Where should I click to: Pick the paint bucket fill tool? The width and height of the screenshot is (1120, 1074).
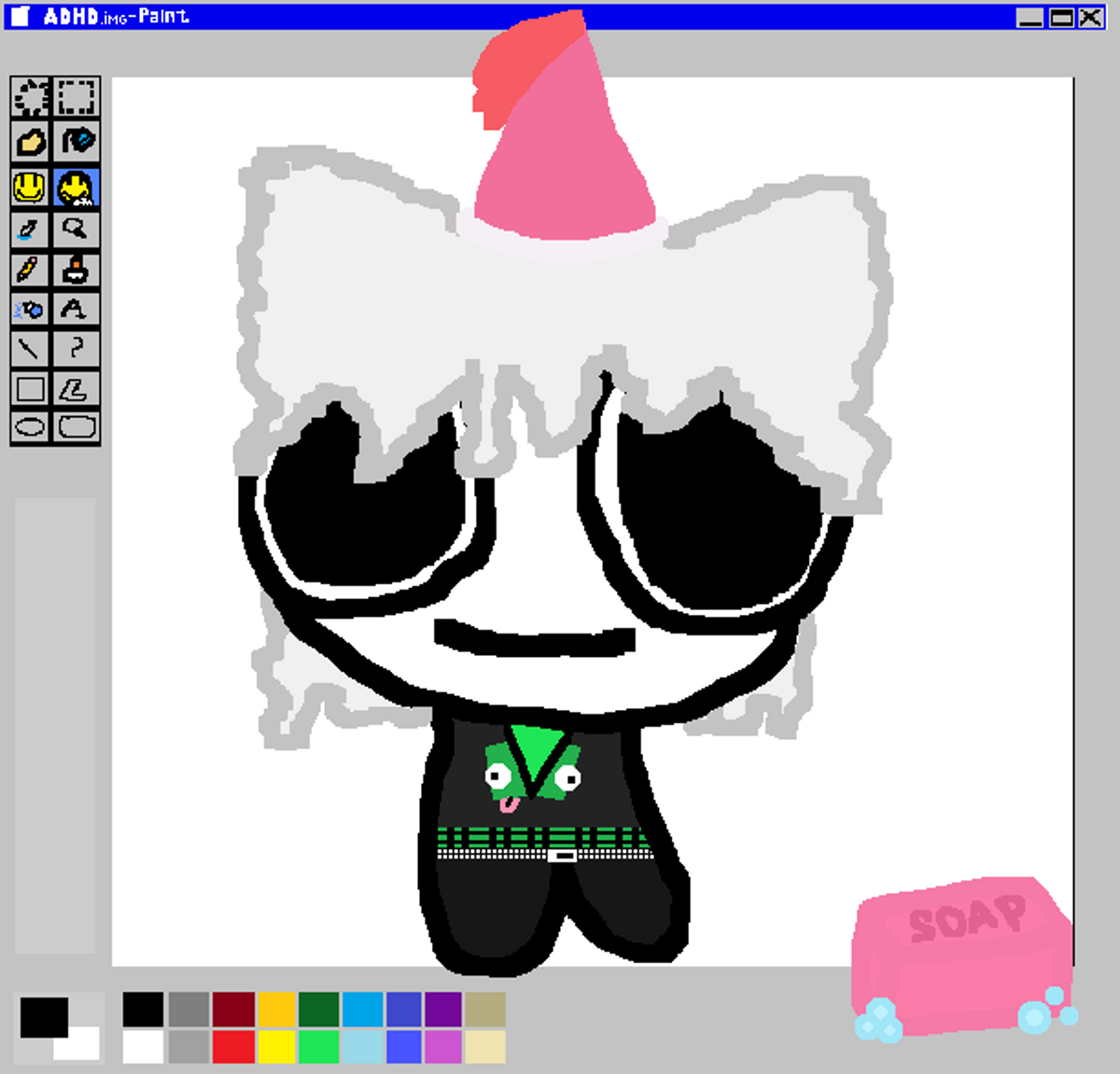coord(76,142)
